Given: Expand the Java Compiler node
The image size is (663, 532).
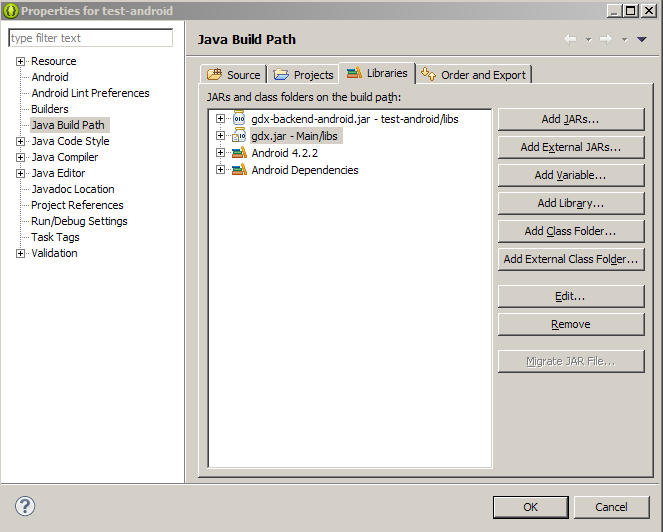Looking at the screenshot, I should coord(20,157).
